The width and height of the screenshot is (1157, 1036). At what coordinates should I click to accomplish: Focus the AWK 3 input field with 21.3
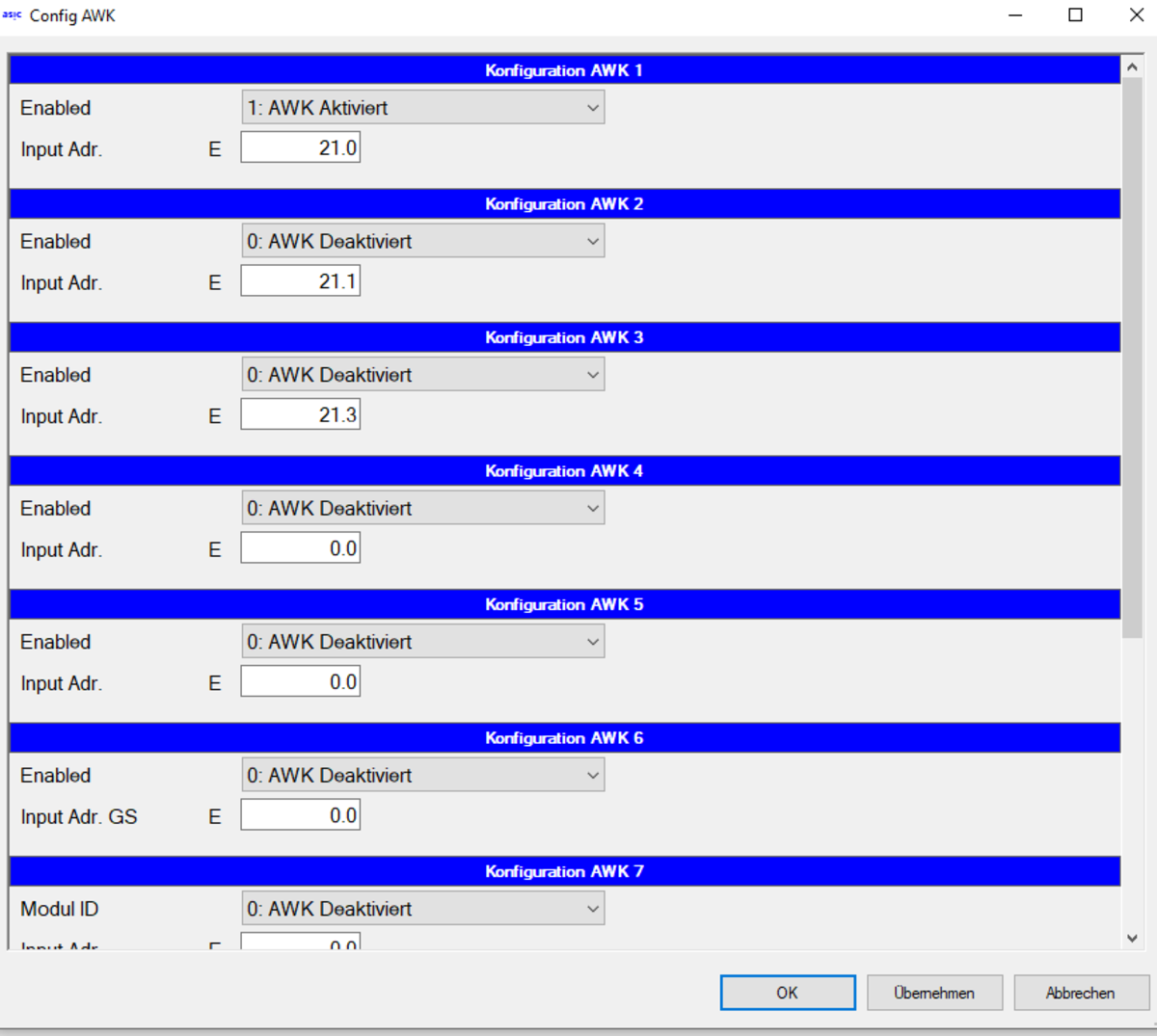300,415
